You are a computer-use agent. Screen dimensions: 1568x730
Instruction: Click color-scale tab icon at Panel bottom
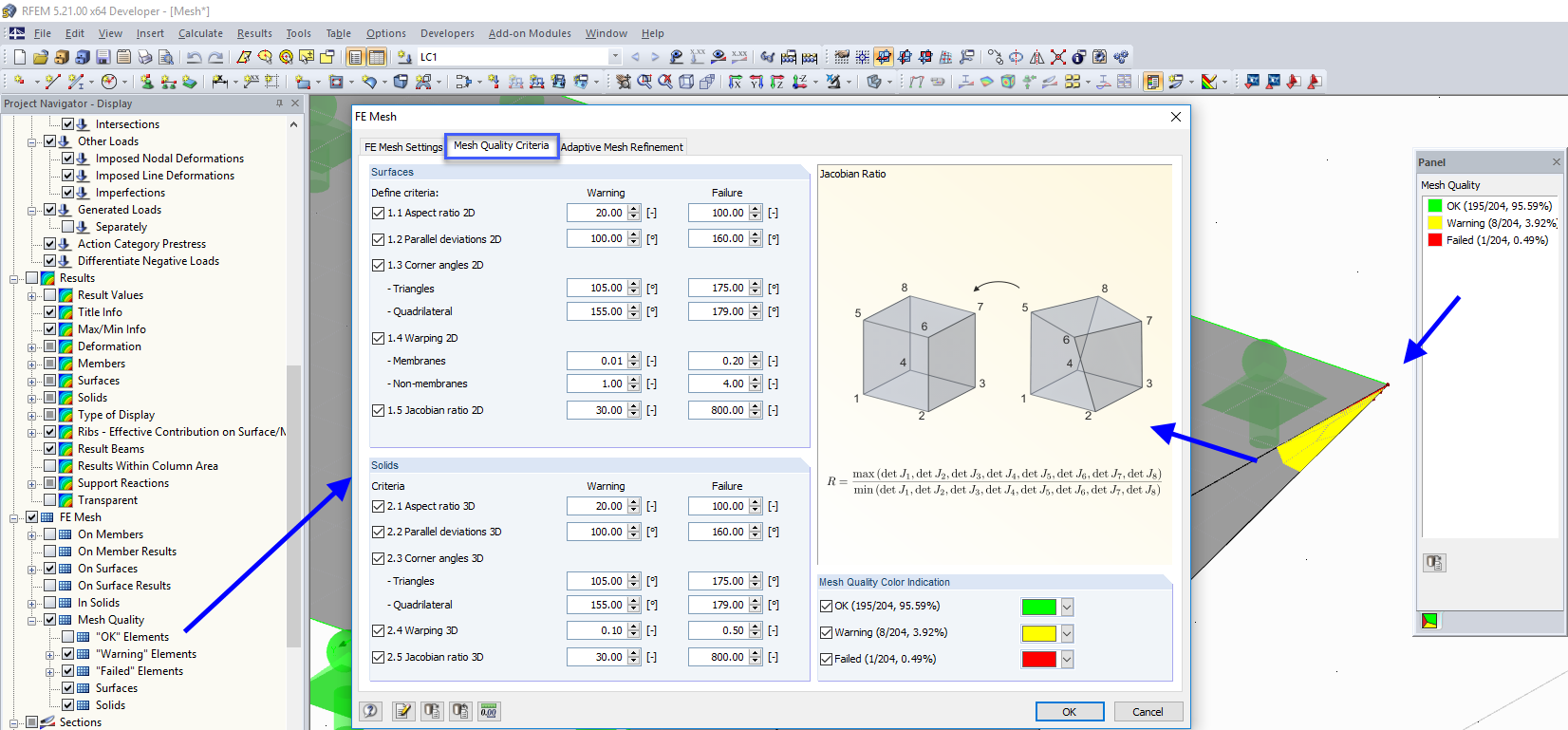coord(1429,621)
